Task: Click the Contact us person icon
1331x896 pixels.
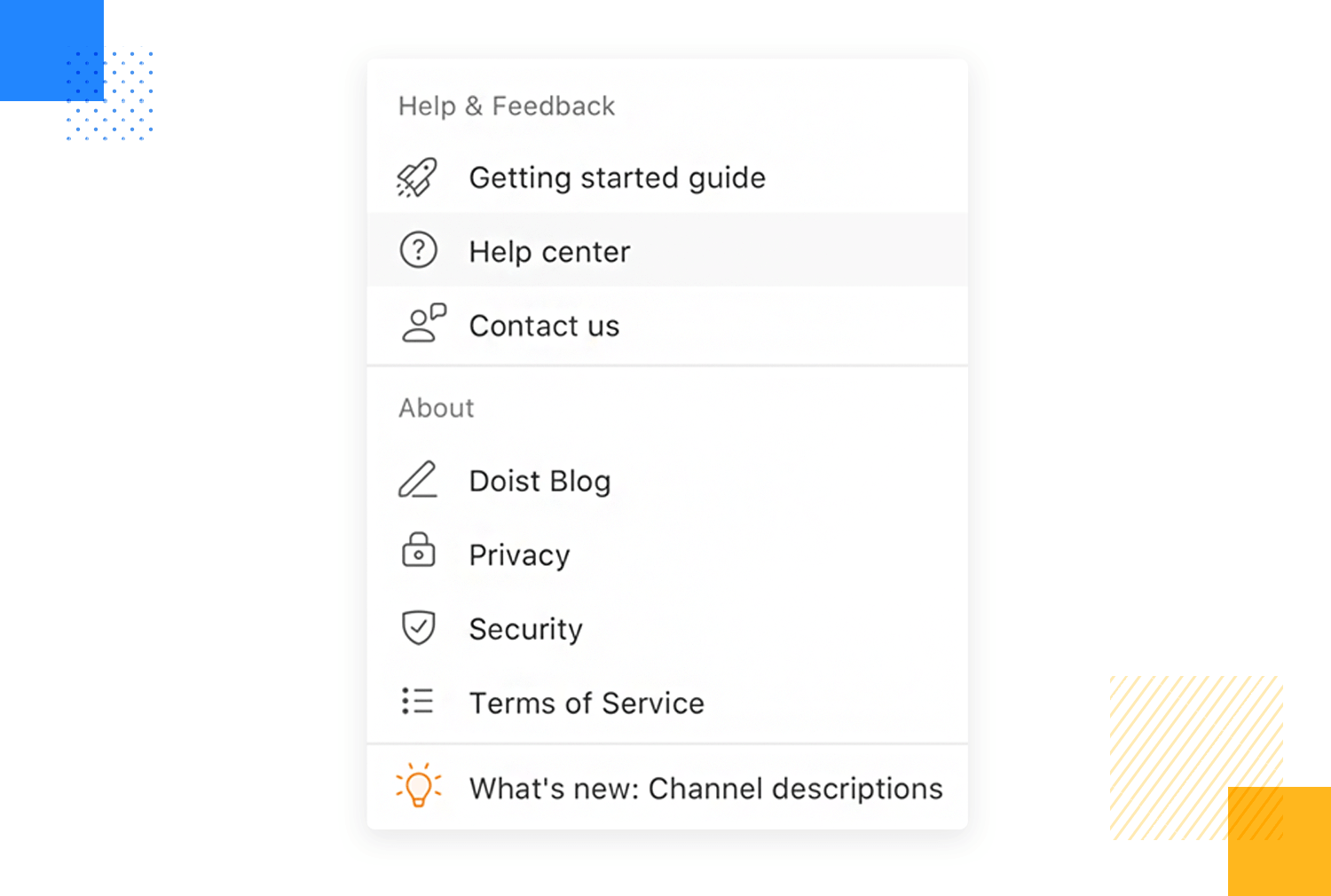Action: [422, 323]
